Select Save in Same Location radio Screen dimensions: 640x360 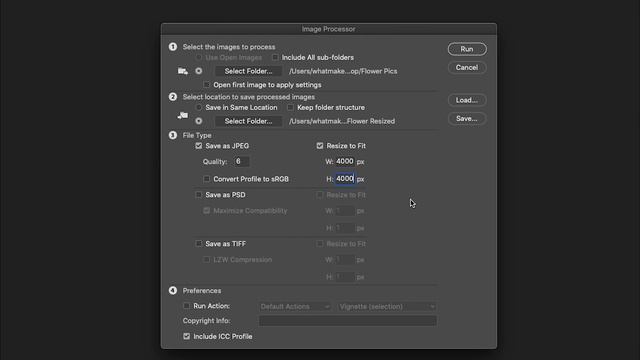(x=199, y=107)
